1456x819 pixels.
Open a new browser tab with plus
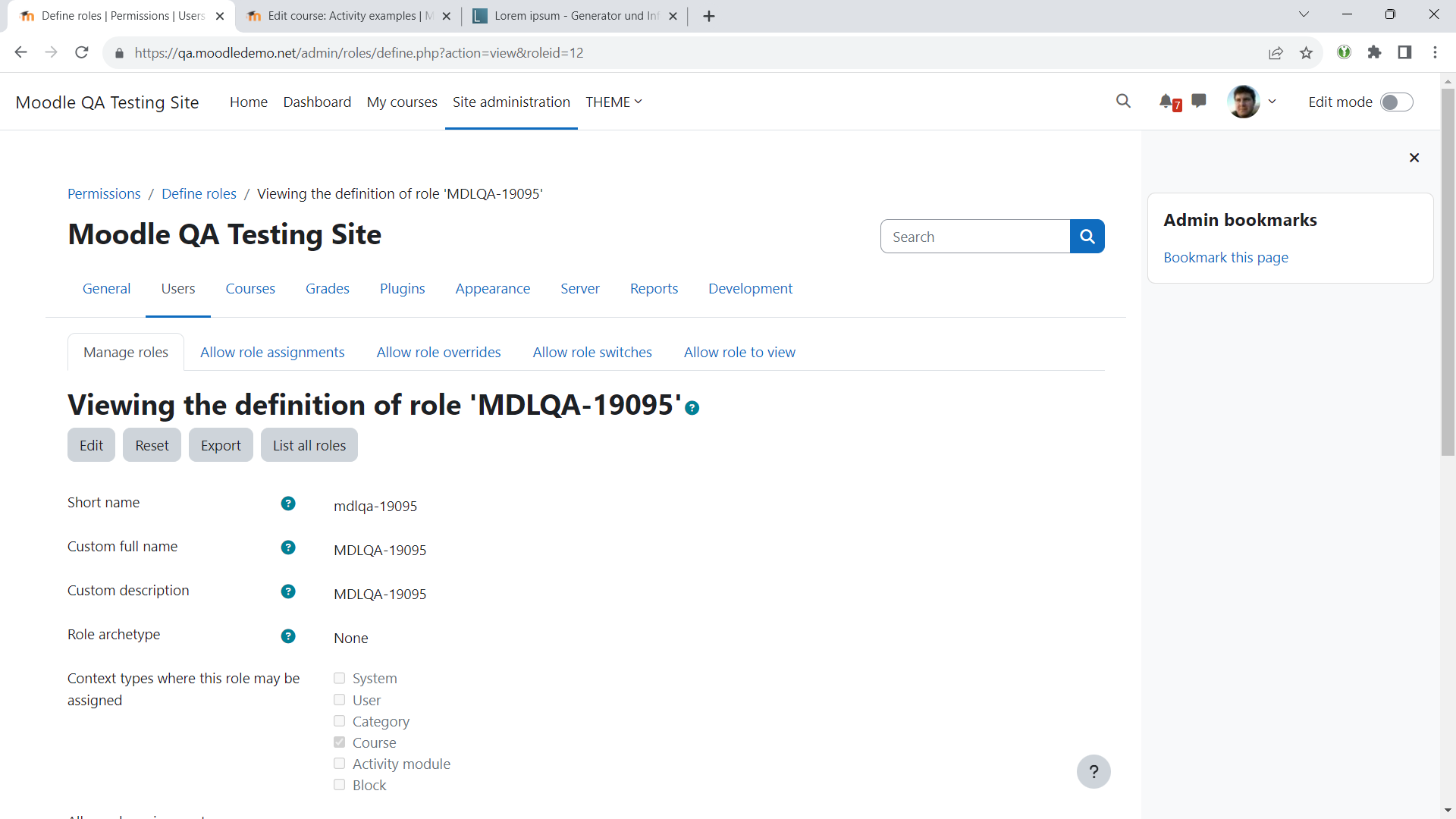(709, 16)
